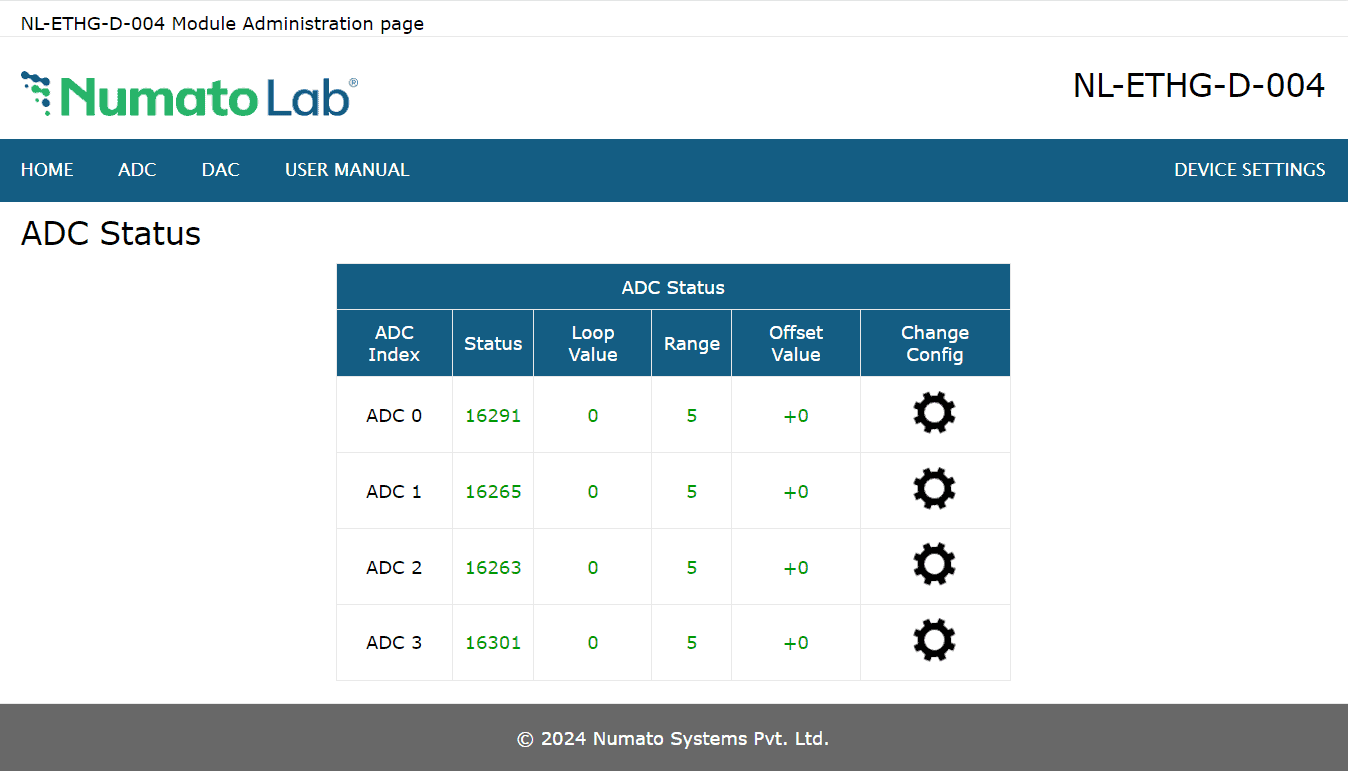Open the USER MANUAL link
Screen dimensions: 1348x771
[347, 170]
